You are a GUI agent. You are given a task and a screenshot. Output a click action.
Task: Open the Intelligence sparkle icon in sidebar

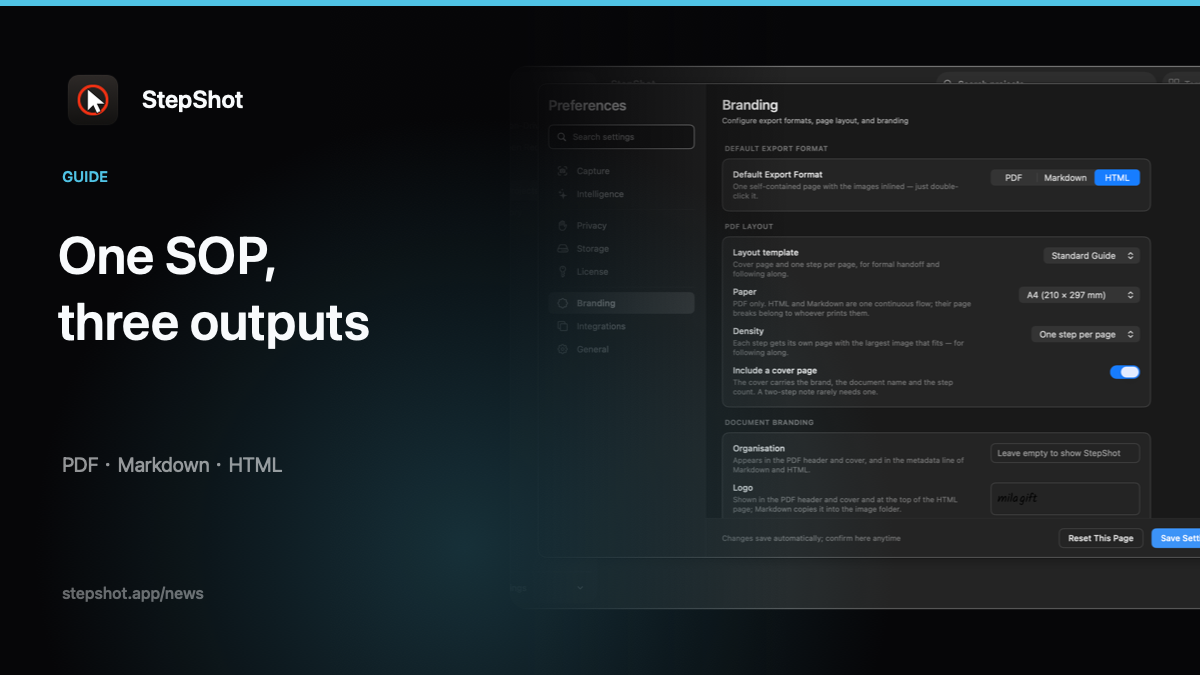pyautogui.click(x=563, y=194)
